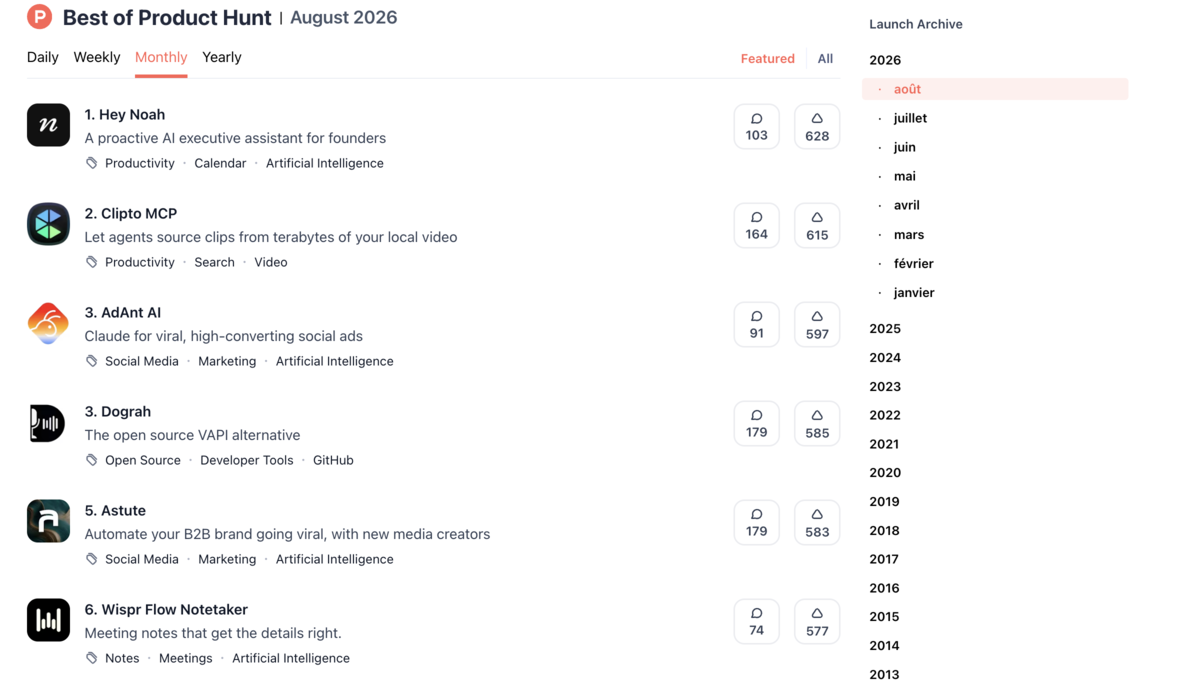This screenshot has height=685, width=1200.
Task: Switch to the Yearly tab
Action: click(x=222, y=57)
